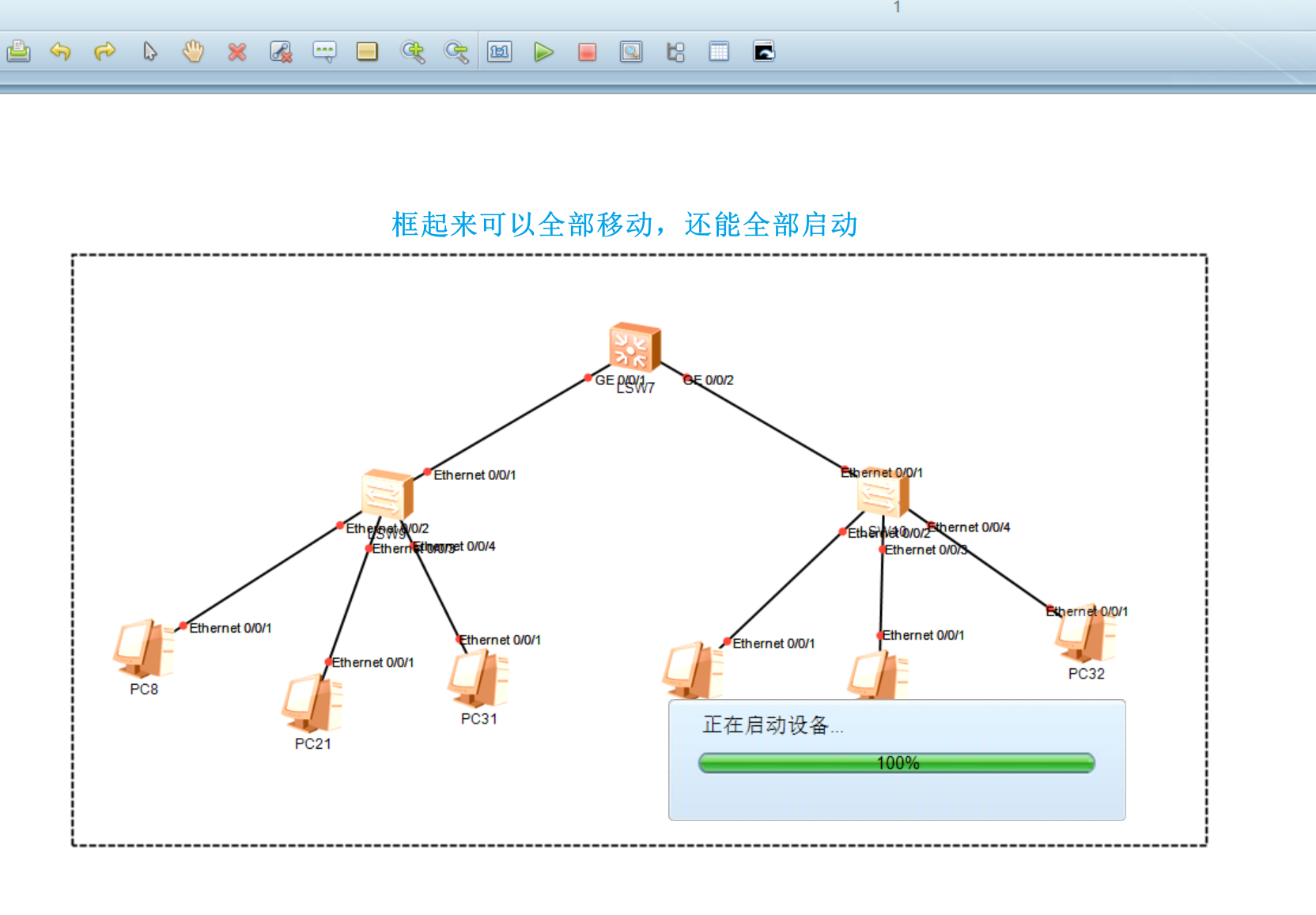Redo the last undone action
1316x915 pixels.
click(x=104, y=52)
